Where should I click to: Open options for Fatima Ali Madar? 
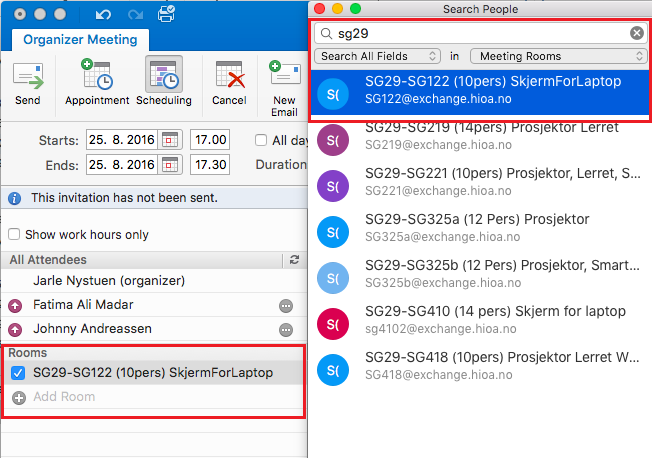[286, 305]
